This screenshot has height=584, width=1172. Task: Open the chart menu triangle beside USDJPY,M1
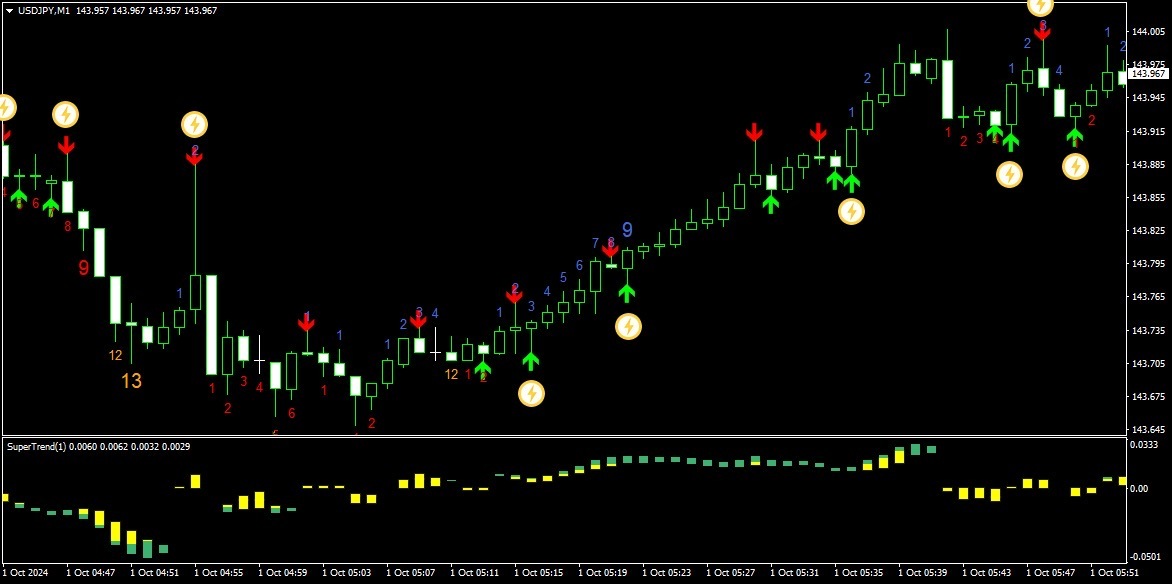coord(9,11)
